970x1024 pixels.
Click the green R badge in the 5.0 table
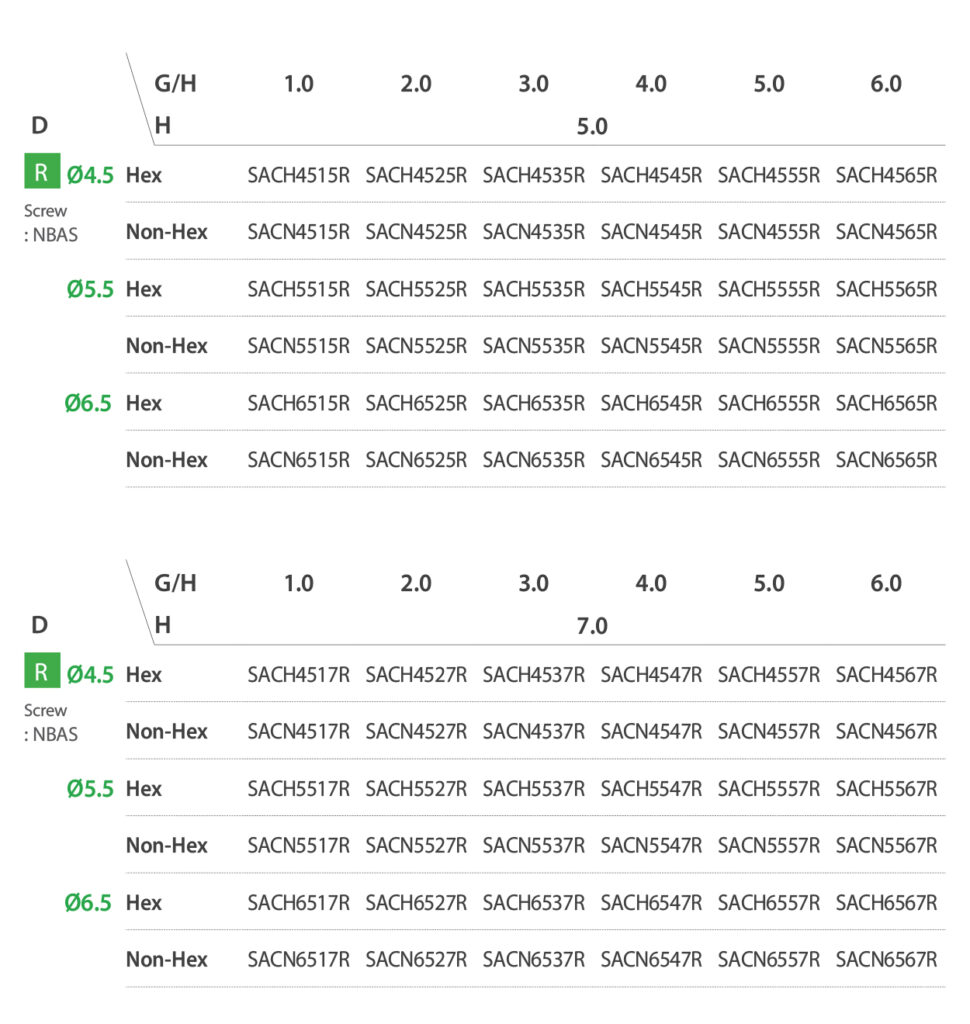pyautogui.click(x=41, y=173)
